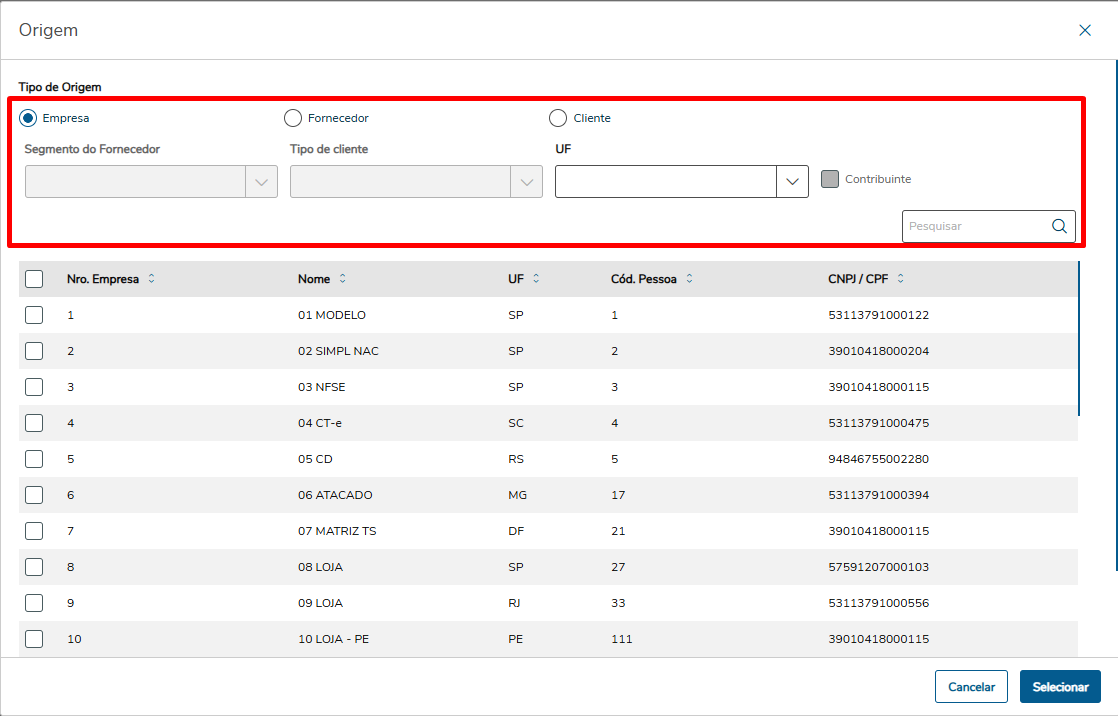Screen dimensions: 1118x716
Task: Click the UF value RJ
Action: pos(514,603)
